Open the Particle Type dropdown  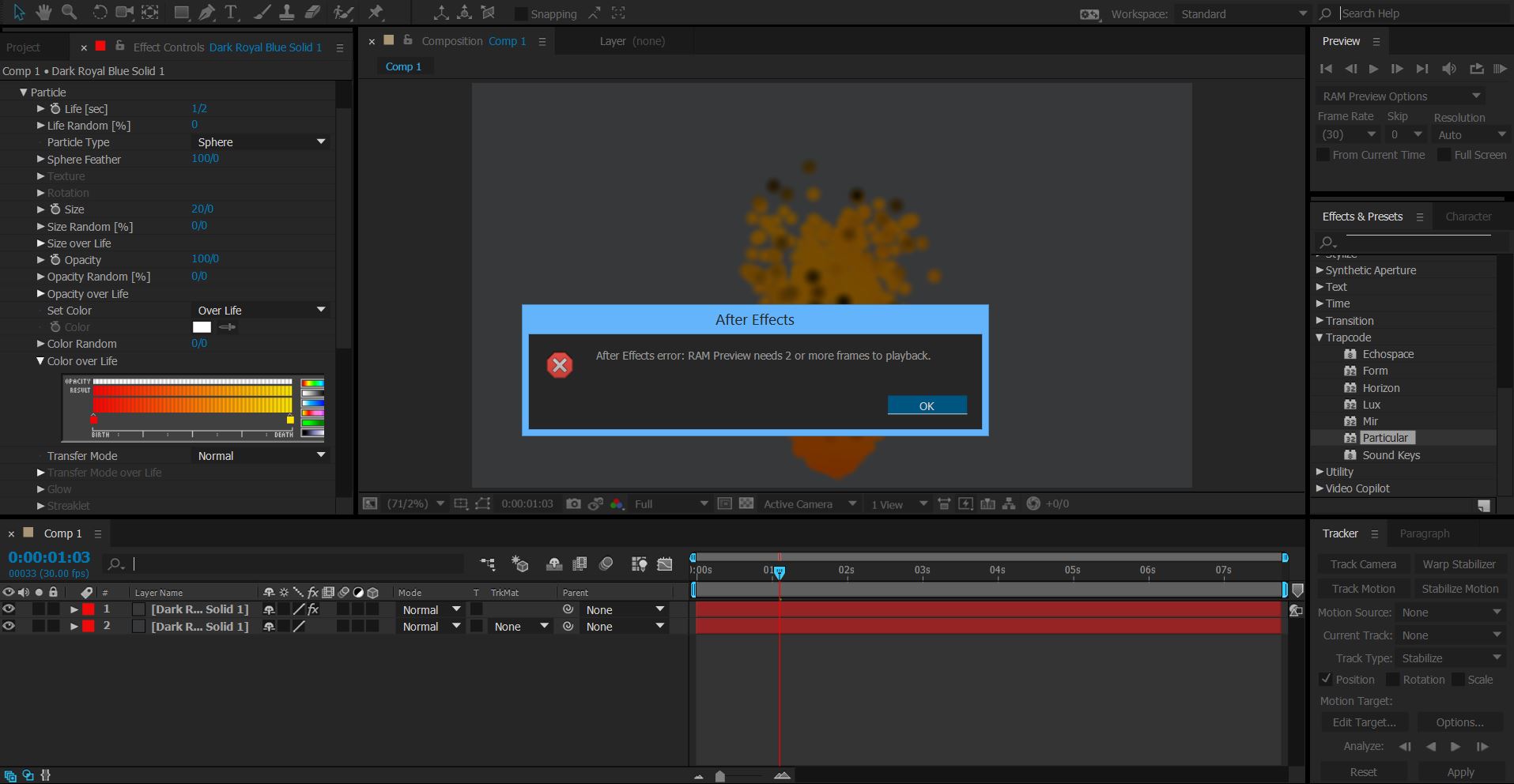tap(261, 142)
